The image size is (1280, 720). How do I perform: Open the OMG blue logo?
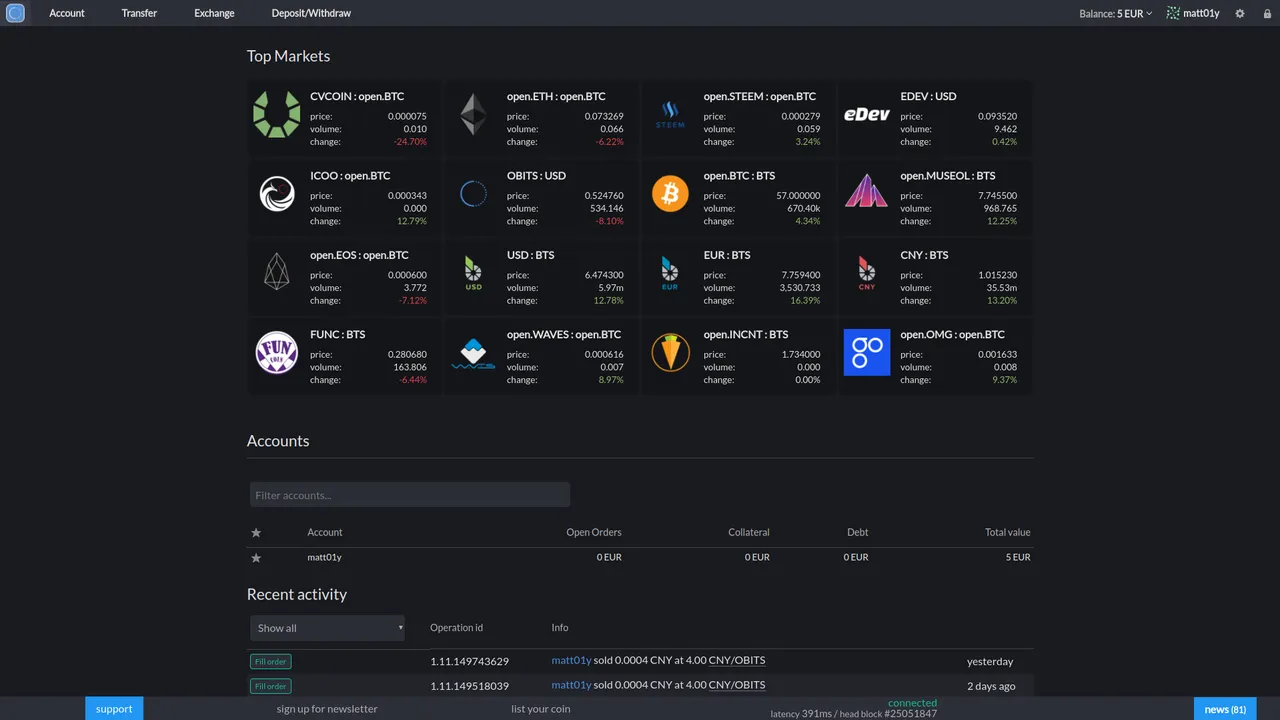tap(867, 353)
